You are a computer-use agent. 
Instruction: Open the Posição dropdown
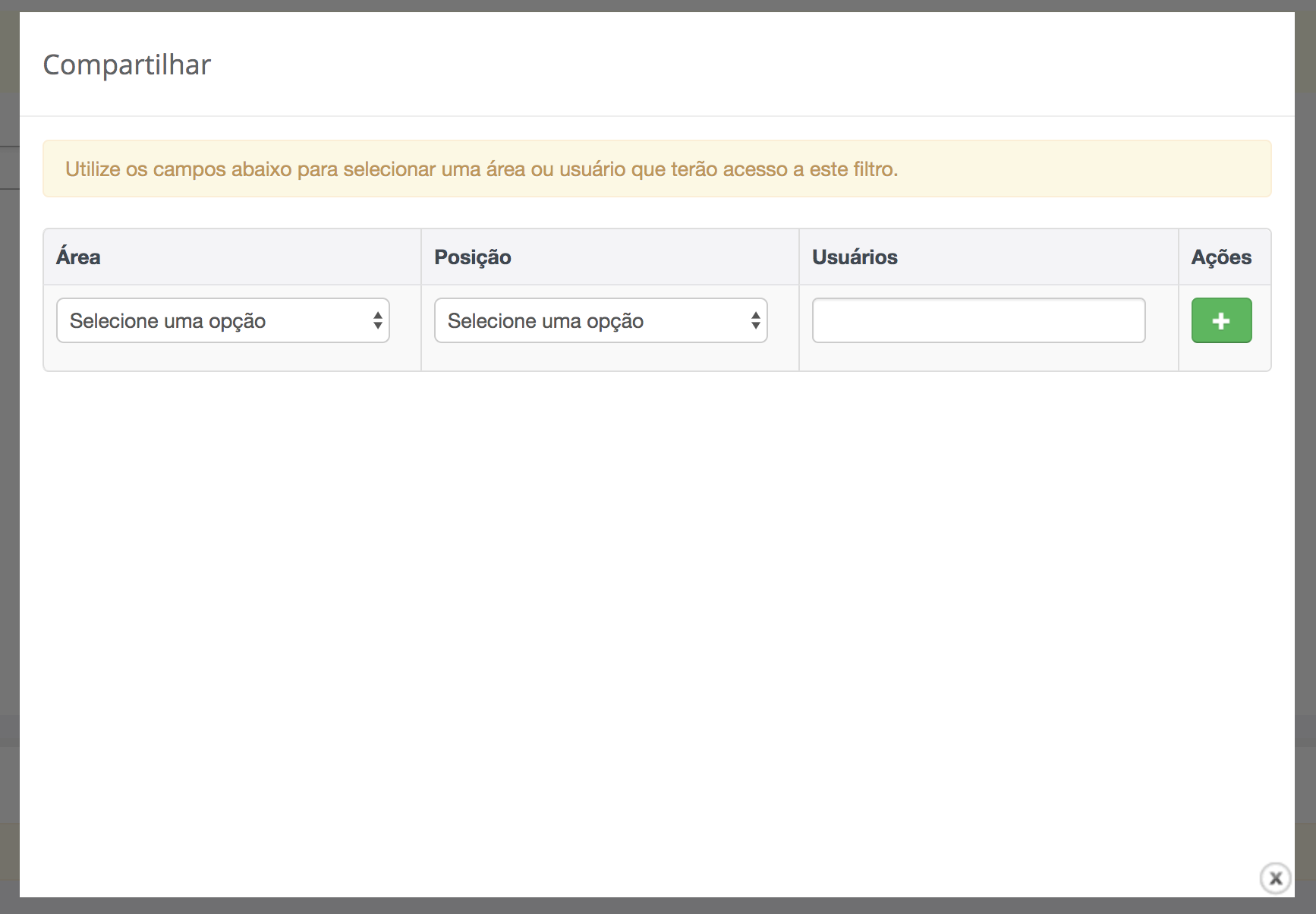tap(600, 320)
